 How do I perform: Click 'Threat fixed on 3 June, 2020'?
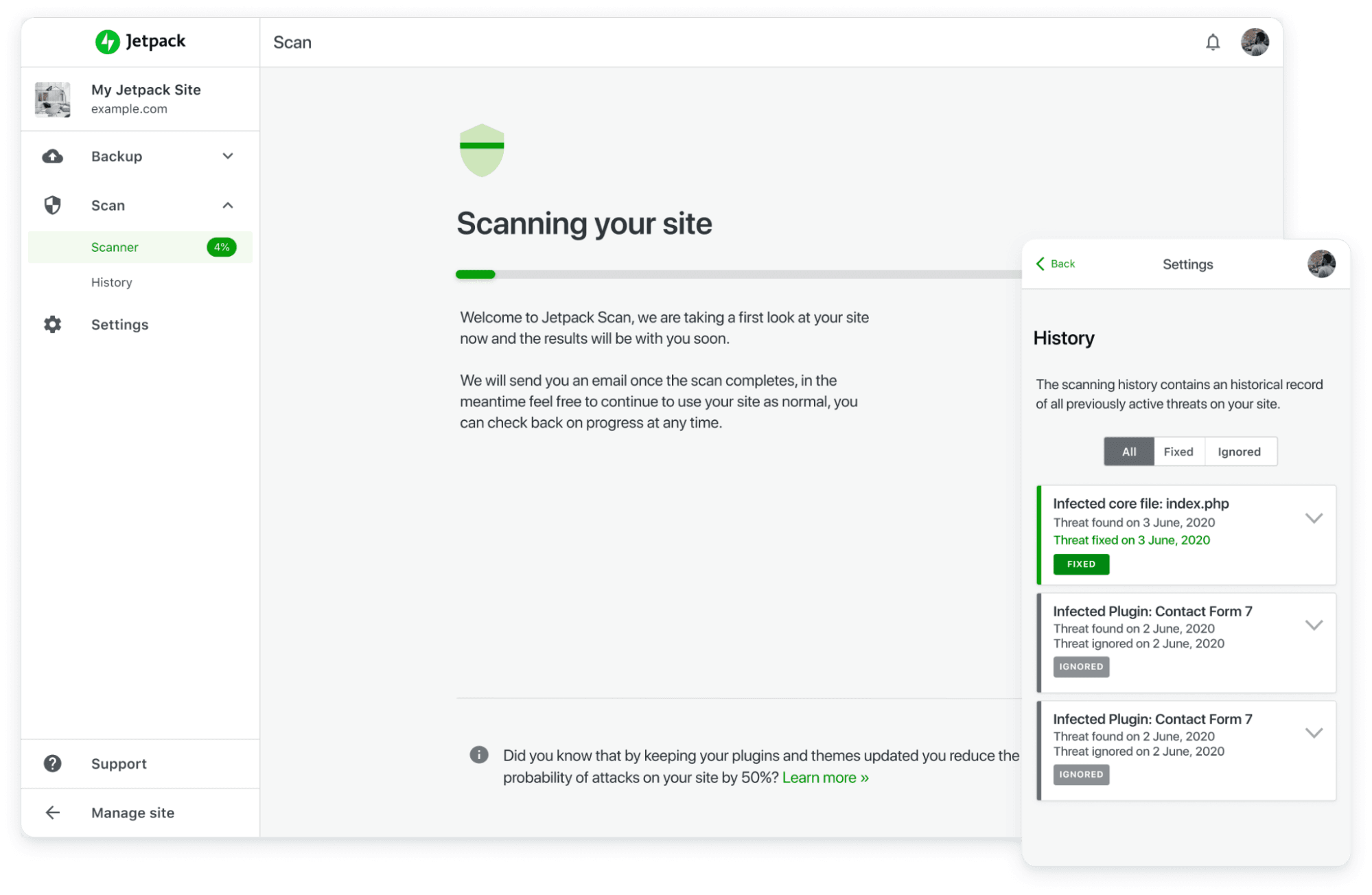[x=1132, y=540]
